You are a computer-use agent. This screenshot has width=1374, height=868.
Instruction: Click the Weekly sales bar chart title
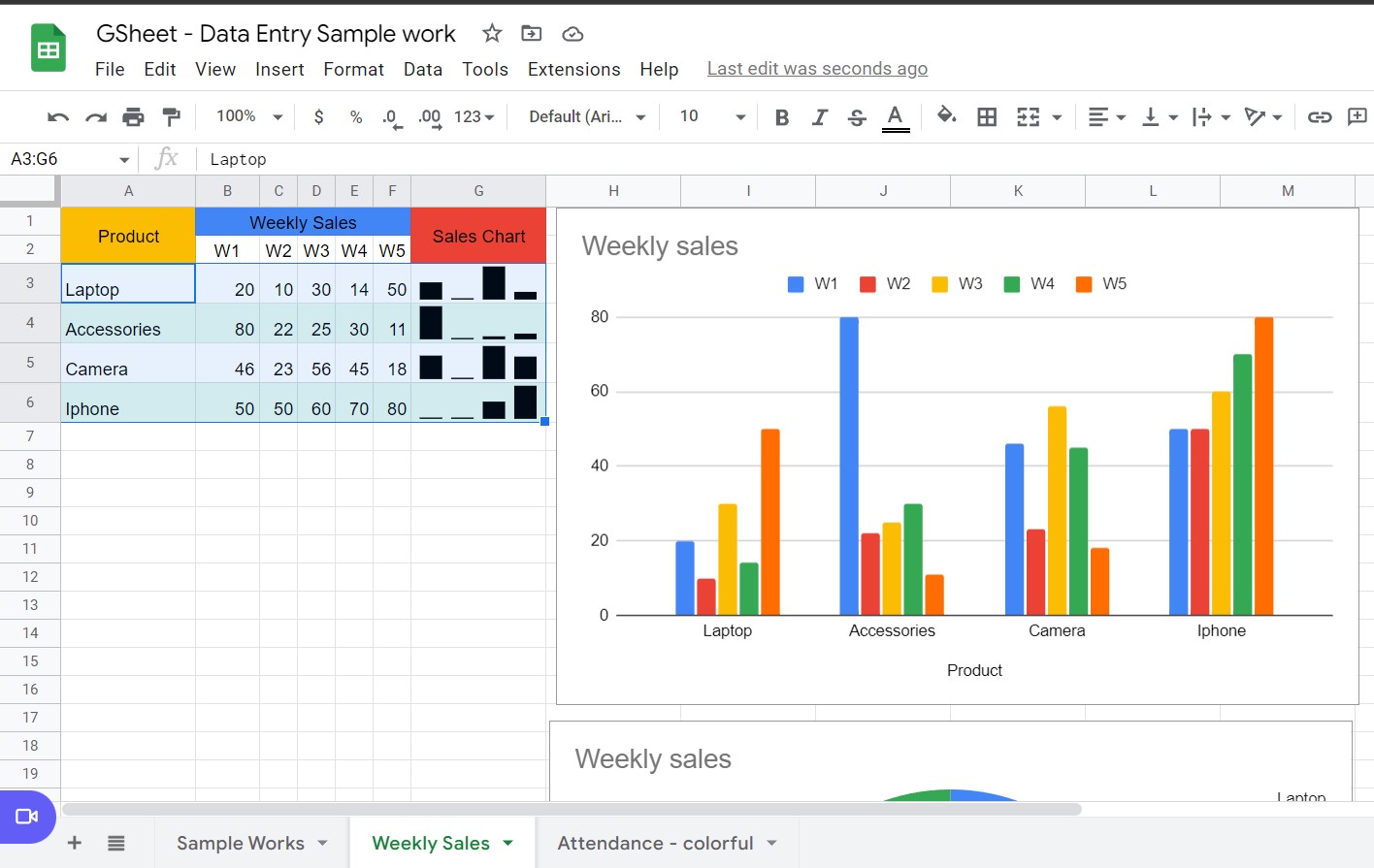(x=660, y=246)
